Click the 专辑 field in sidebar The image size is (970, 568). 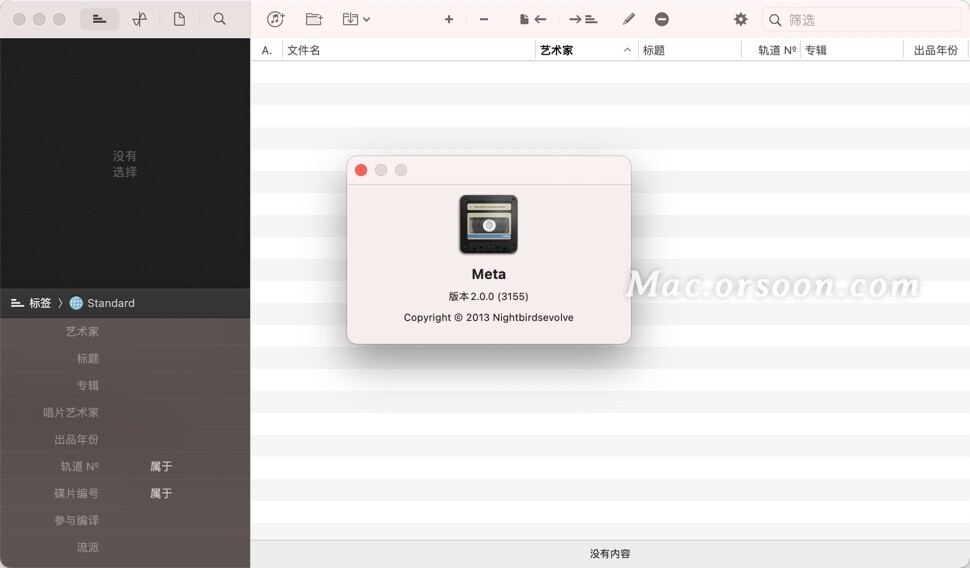pyautogui.click(x=125, y=385)
